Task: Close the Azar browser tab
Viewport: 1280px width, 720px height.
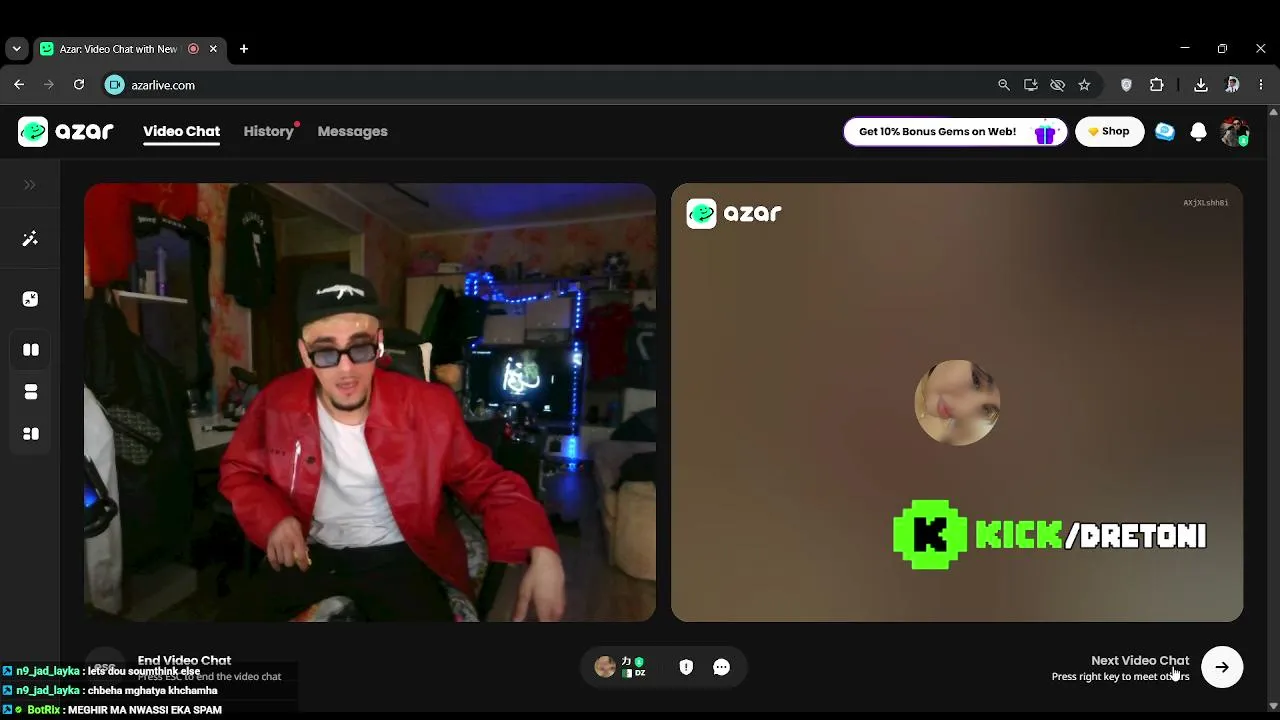Action: pyautogui.click(x=213, y=49)
